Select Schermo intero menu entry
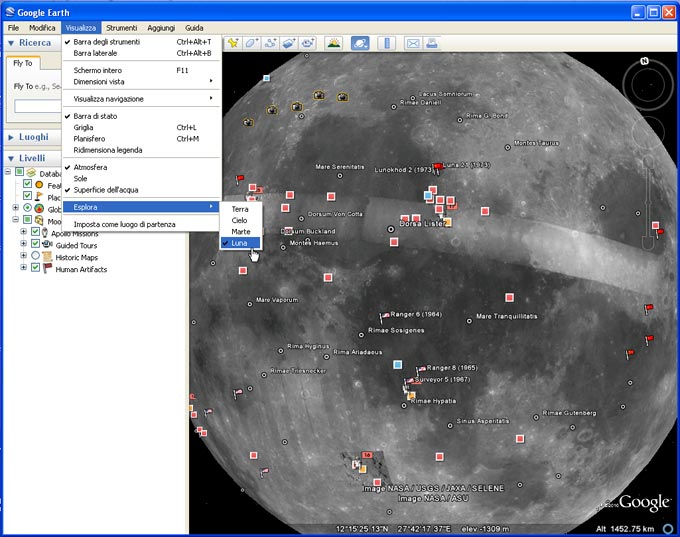Image resolution: width=680 pixels, height=537 pixels. pyautogui.click(x=141, y=70)
